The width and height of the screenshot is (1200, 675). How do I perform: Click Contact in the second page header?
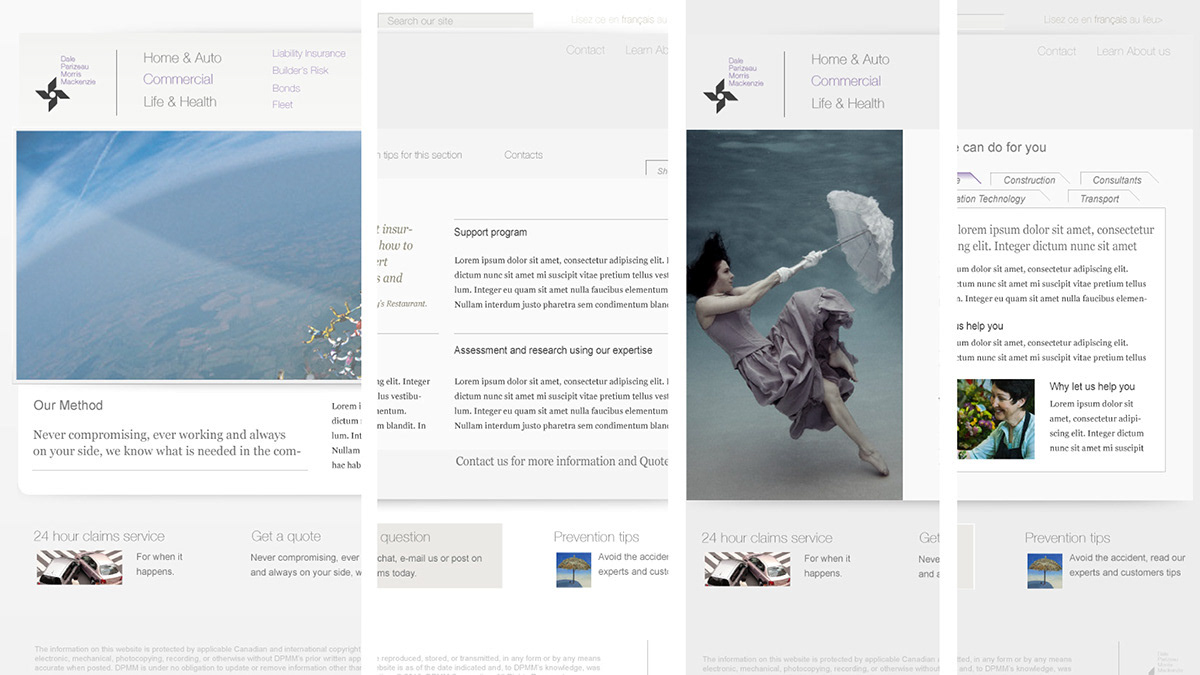[x=585, y=51]
